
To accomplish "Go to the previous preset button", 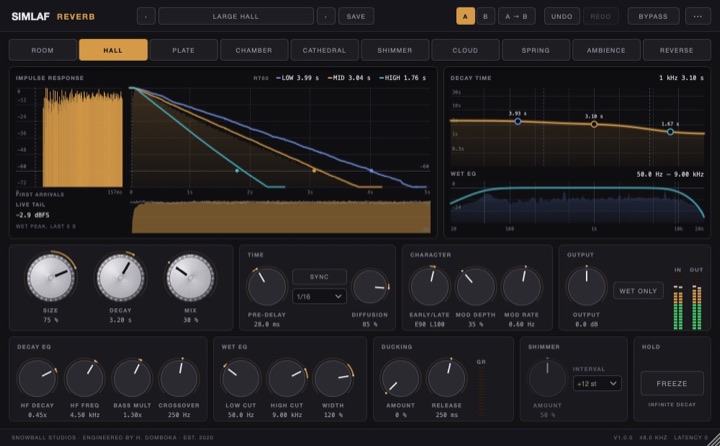I will pyautogui.click(x=146, y=16).
